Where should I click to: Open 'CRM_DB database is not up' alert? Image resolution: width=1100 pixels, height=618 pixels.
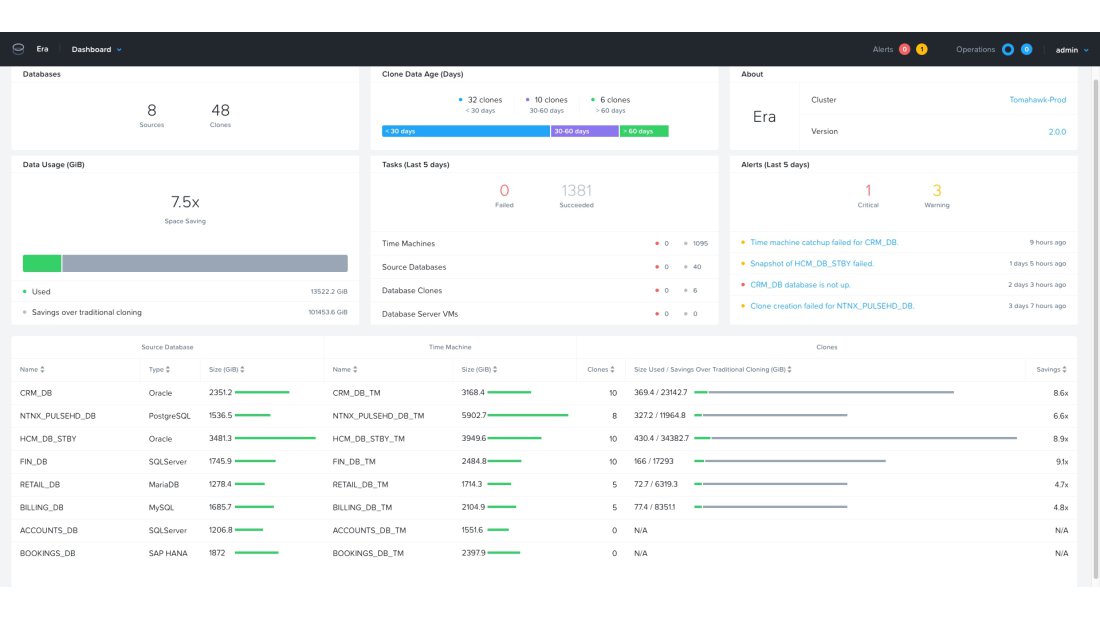click(800, 285)
